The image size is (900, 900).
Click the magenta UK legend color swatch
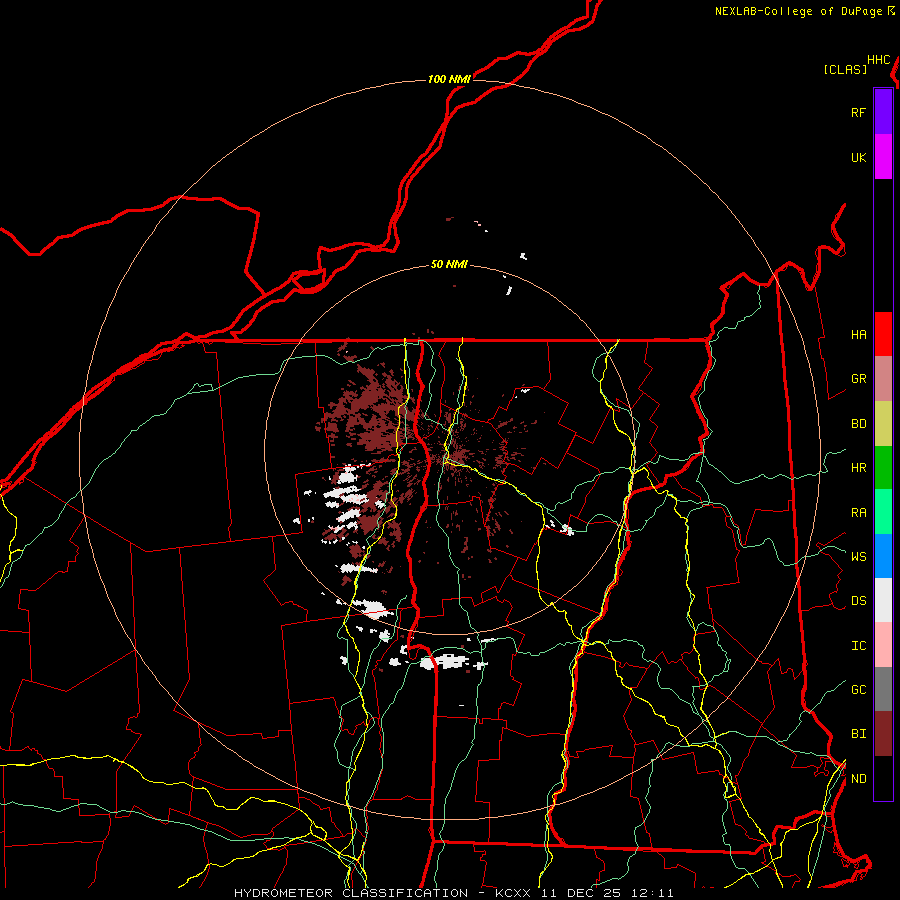click(x=883, y=157)
